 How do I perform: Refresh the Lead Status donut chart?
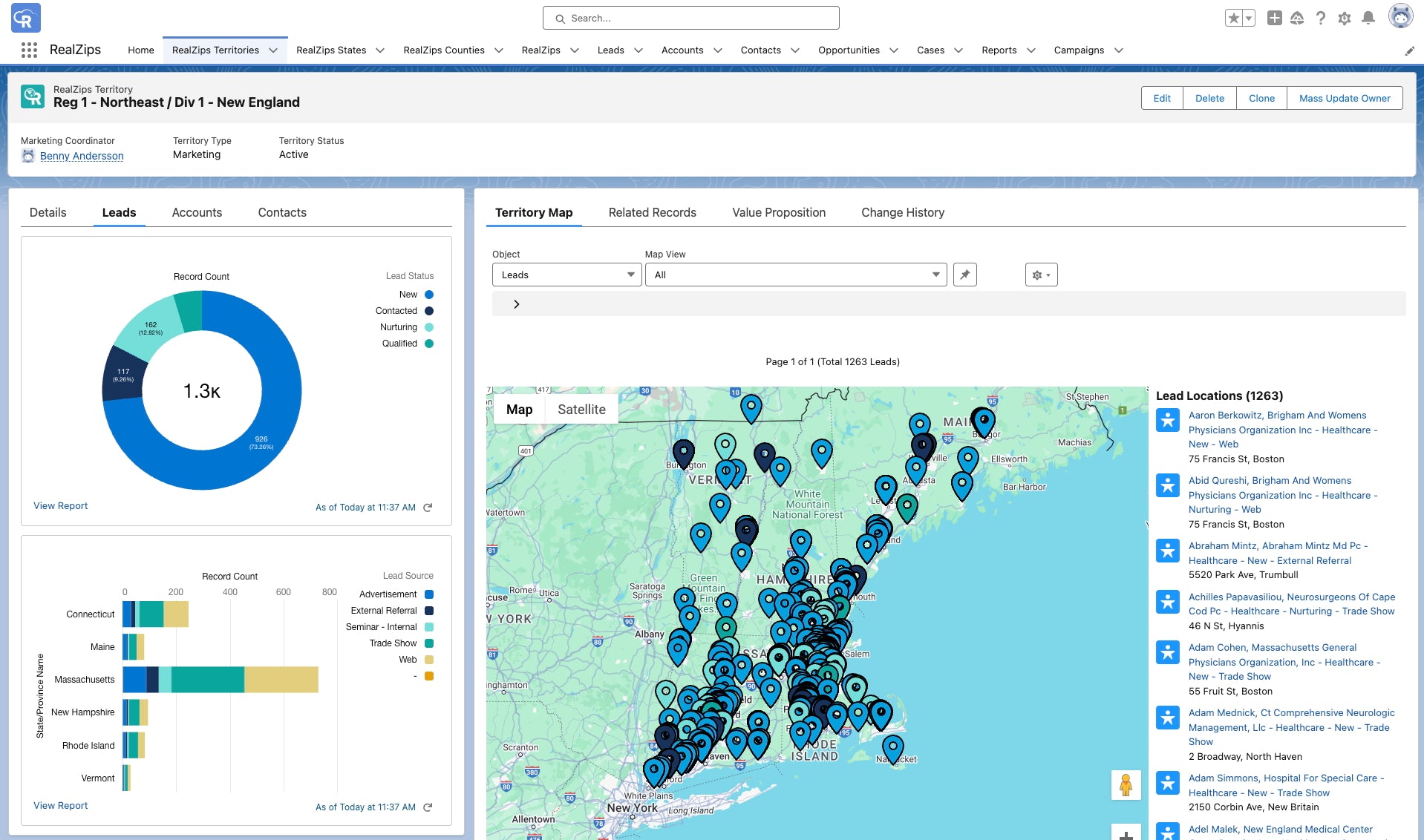click(428, 508)
